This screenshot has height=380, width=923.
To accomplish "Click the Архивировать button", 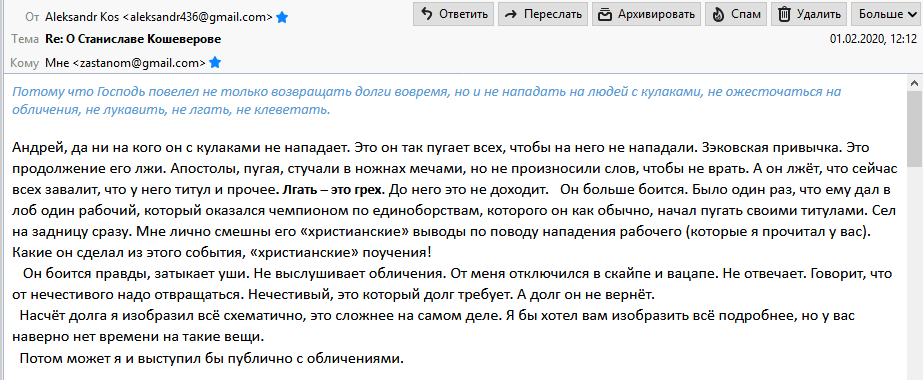I will [x=647, y=14].
